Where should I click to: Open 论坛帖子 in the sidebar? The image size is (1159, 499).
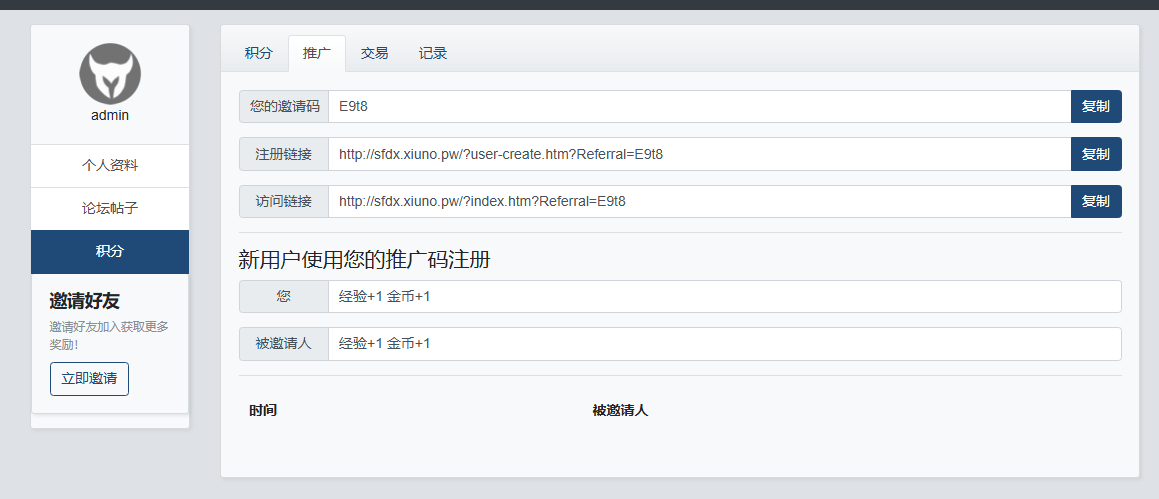tap(110, 209)
